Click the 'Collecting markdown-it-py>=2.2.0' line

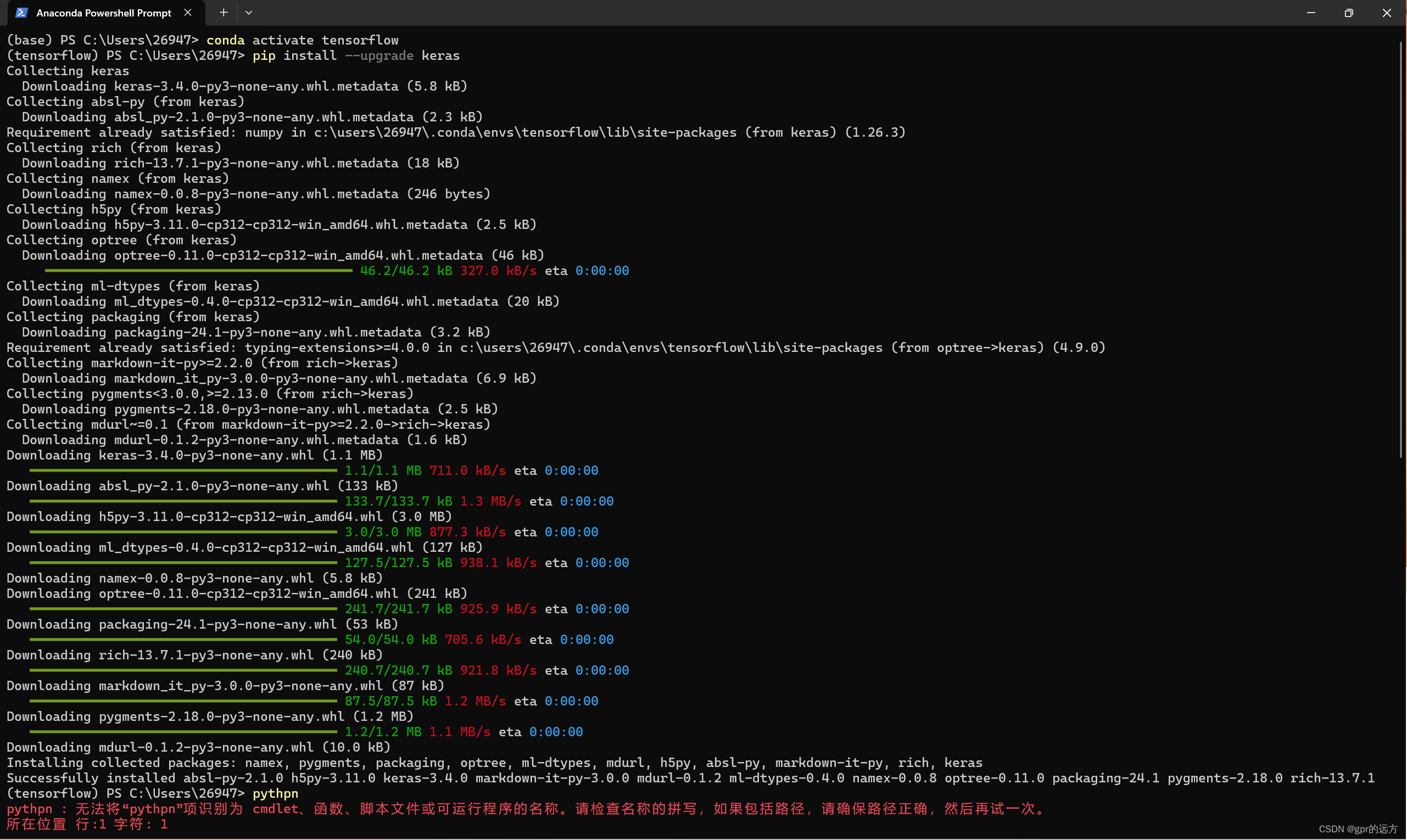pyautogui.click(x=203, y=363)
